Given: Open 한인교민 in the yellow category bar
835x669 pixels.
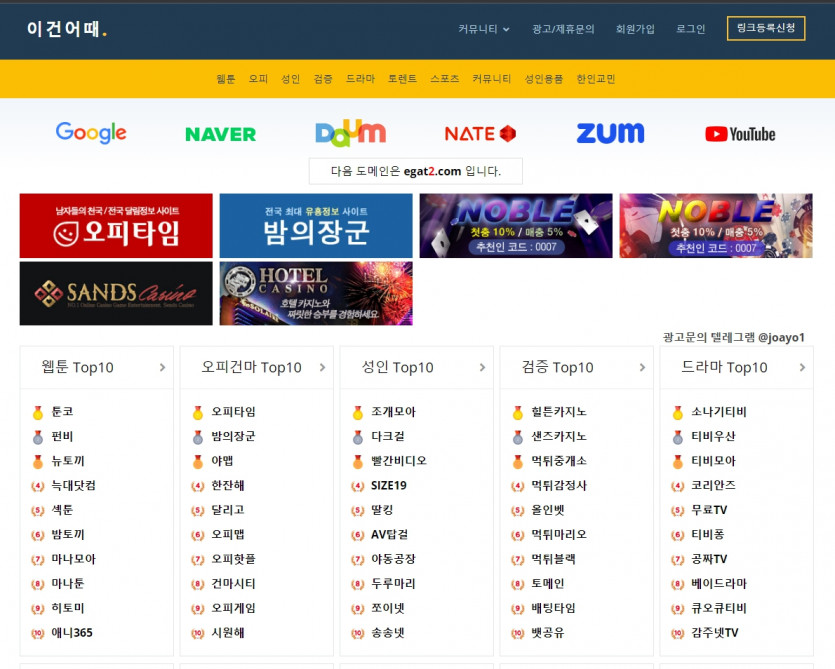Looking at the screenshot, I should 596,79.
